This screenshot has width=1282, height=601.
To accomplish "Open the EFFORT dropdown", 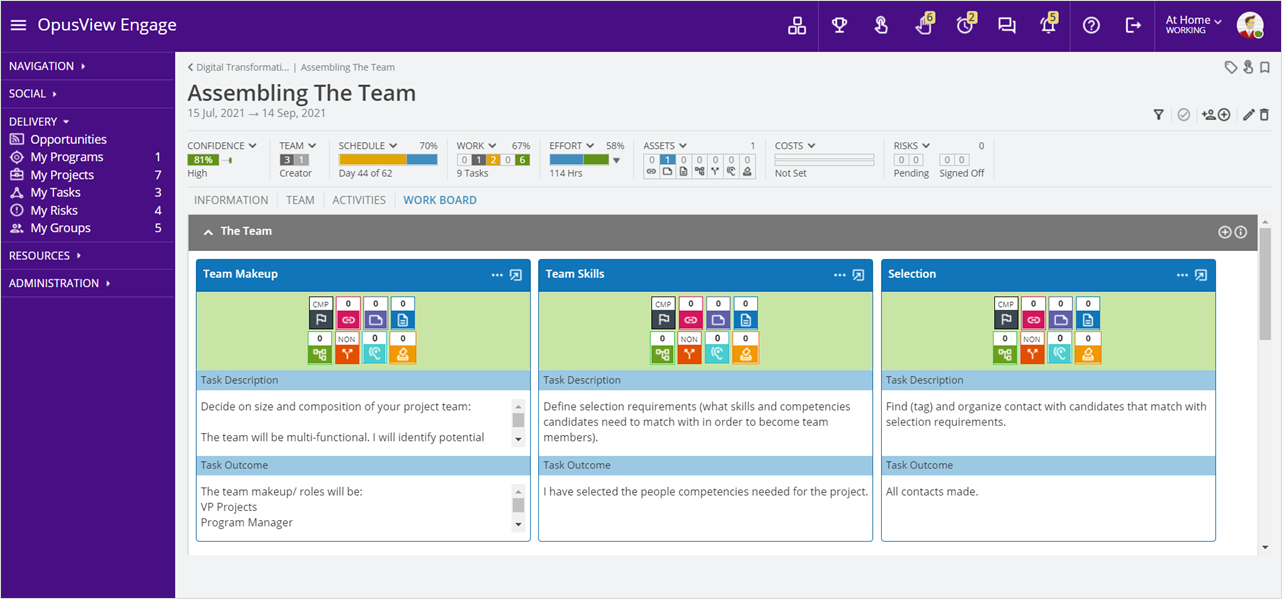I will pyautogui.click(x=573, y=146).
